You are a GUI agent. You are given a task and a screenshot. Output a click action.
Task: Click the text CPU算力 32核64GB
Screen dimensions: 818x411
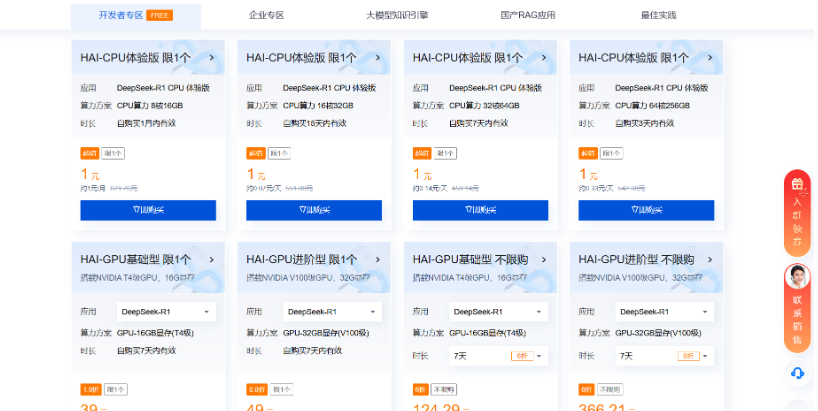tap(484, 105)
